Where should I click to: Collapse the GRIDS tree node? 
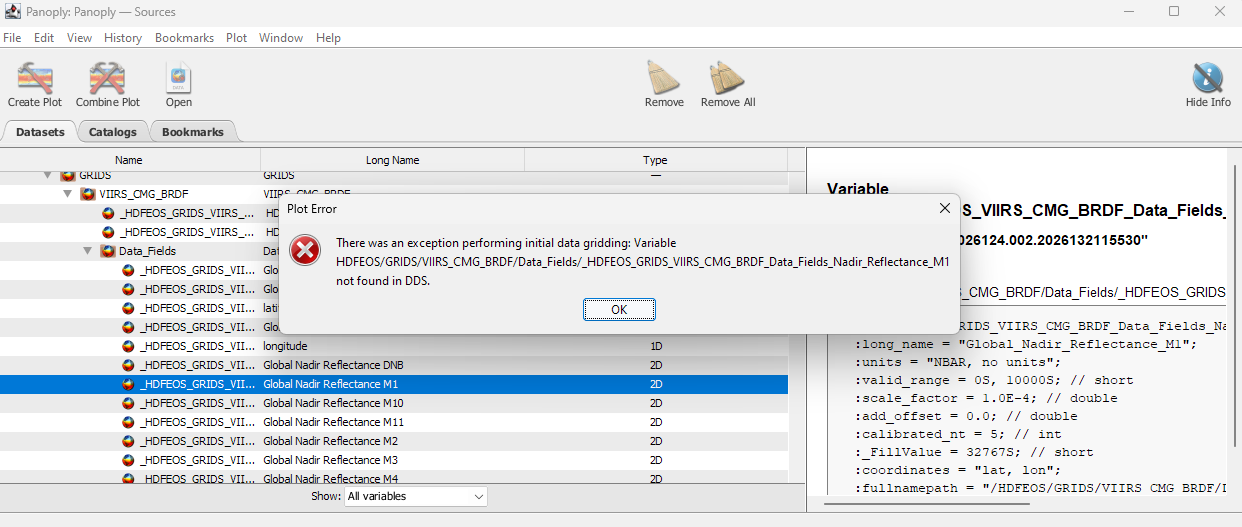pyautogui.click(x=47, y=175)
